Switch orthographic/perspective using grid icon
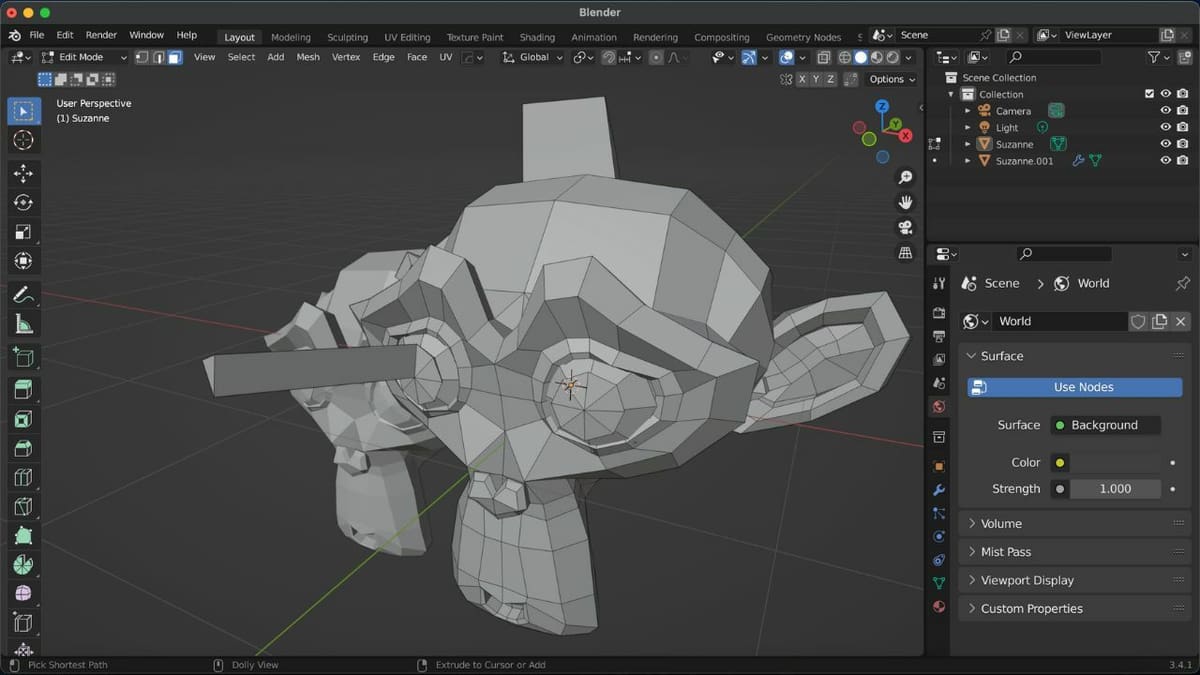 (905, 253)
